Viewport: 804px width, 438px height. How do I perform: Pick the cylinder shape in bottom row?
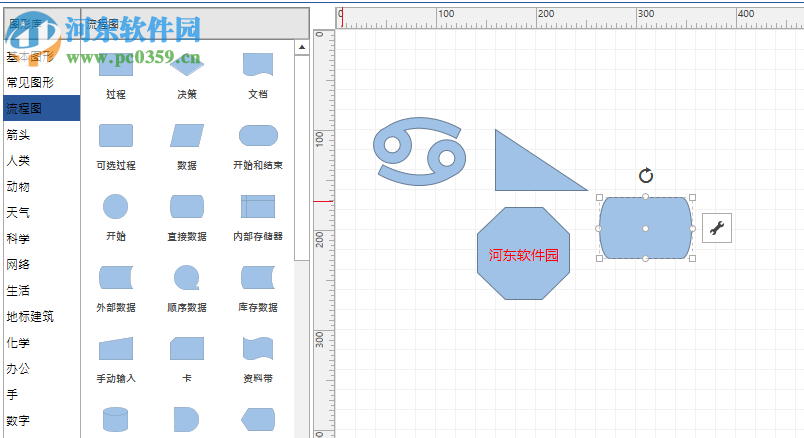point(115,420)
